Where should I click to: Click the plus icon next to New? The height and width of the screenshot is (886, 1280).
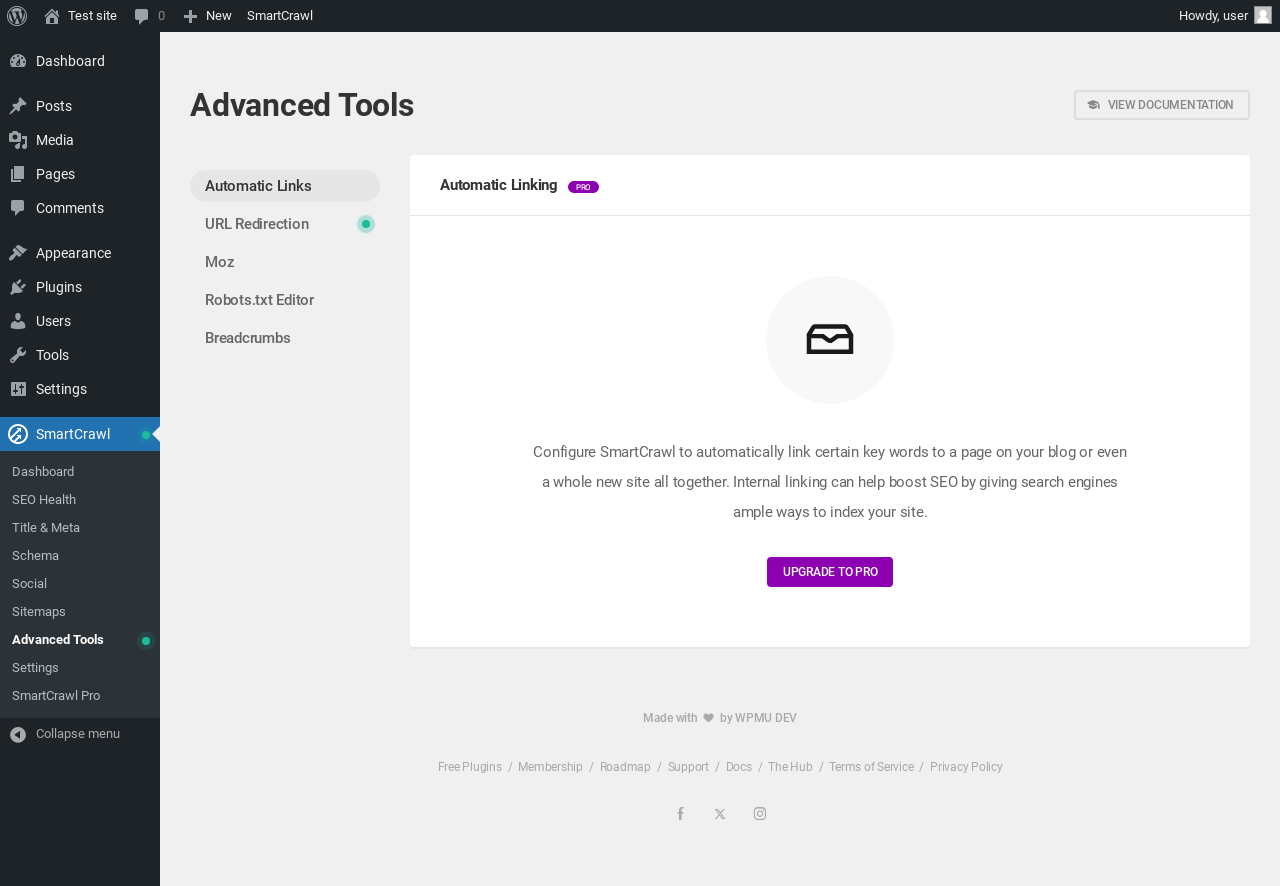coord(190,16)
